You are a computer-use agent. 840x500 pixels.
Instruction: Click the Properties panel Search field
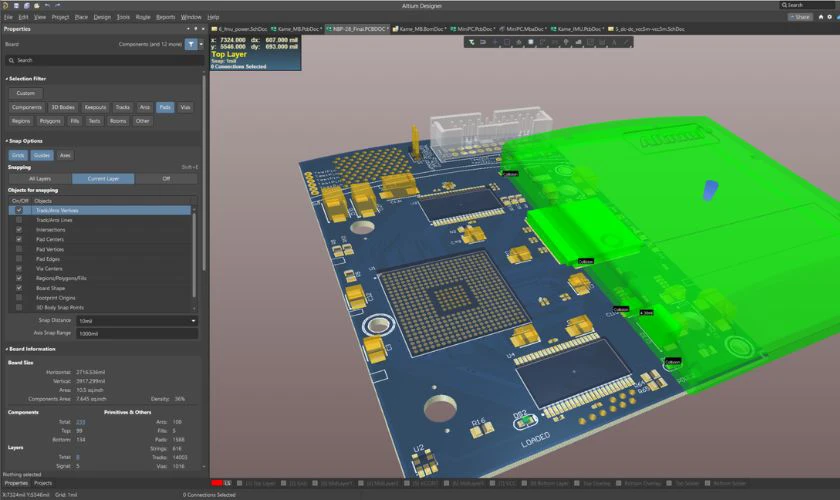coord(104,61)
